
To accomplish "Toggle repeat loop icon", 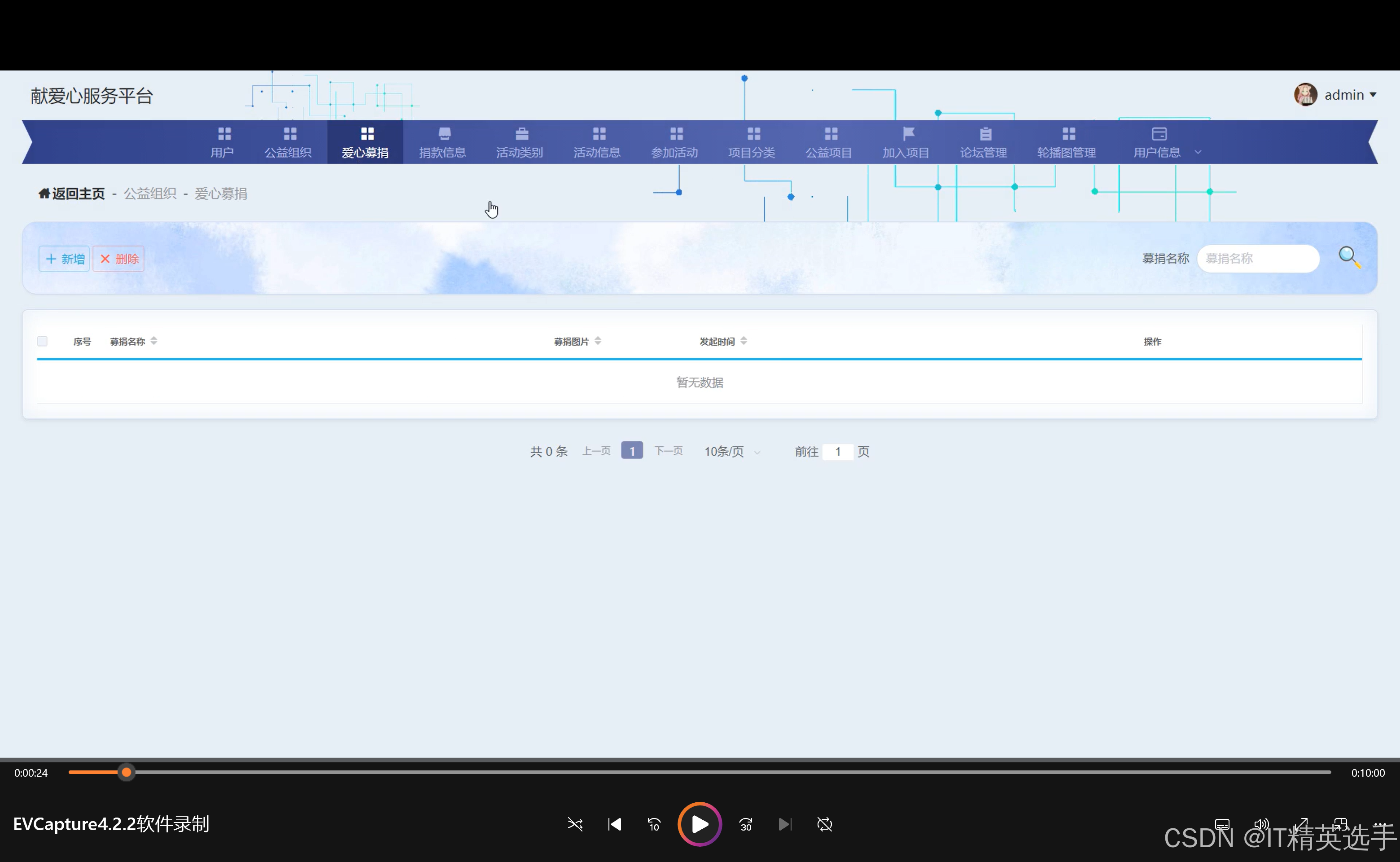I will click(824, 824).
